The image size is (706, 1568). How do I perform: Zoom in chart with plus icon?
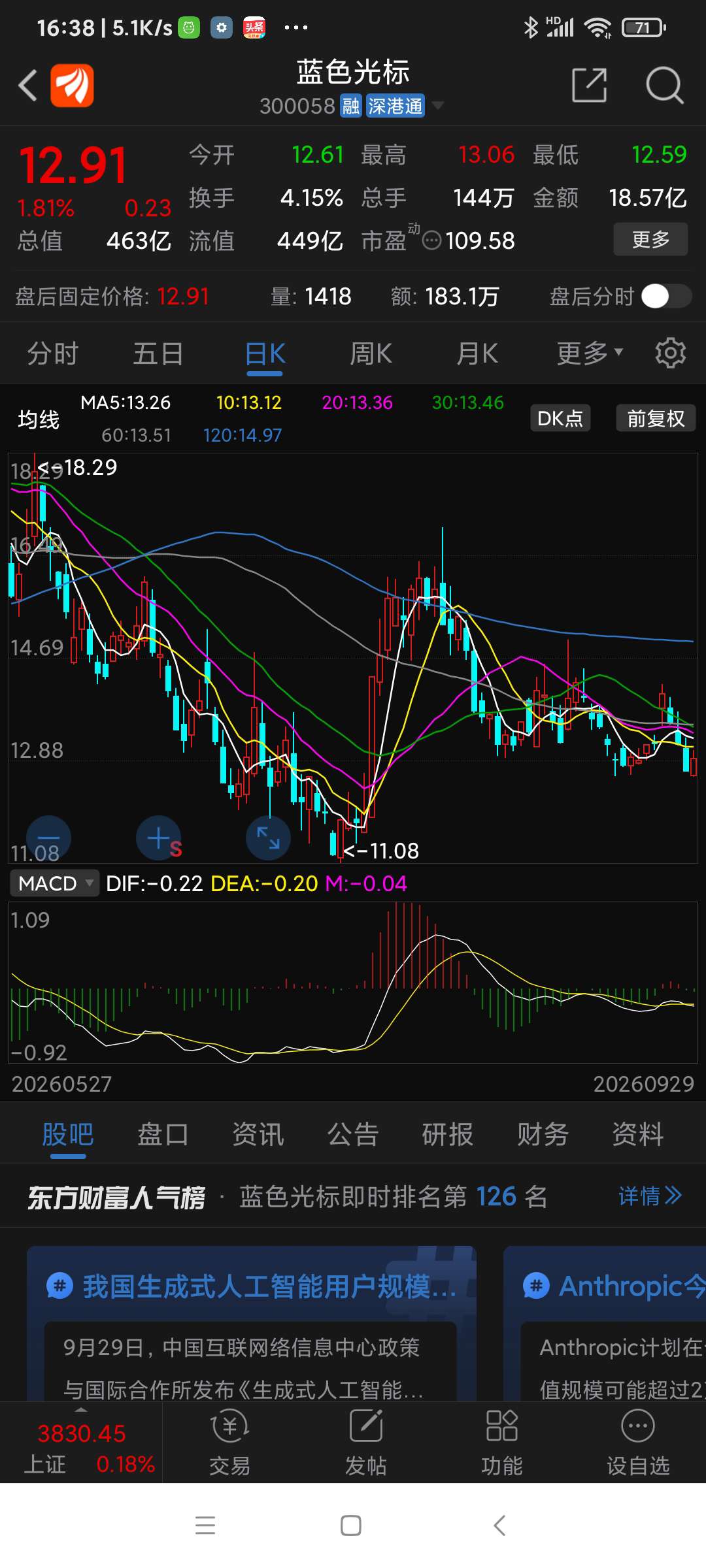pyautogui.click(x=159, y=838)
